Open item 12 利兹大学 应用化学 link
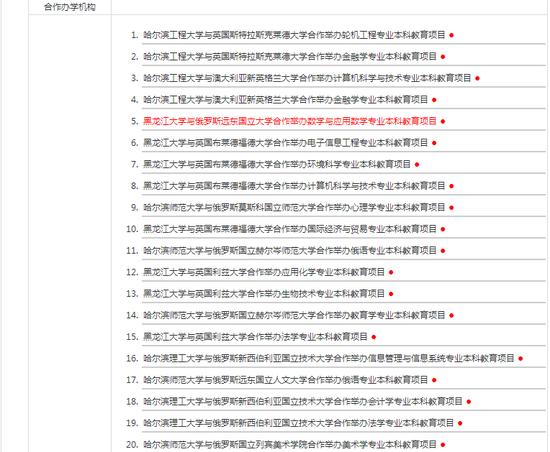 point(264,272)
